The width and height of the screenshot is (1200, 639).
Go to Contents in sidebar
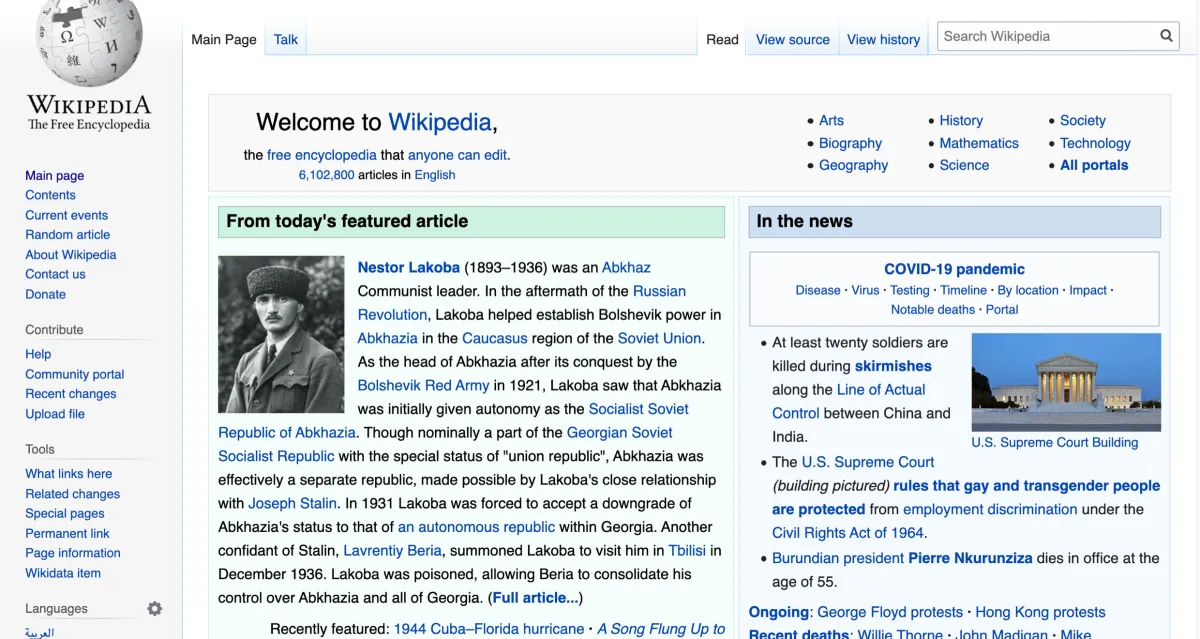(x=50, y=195)
